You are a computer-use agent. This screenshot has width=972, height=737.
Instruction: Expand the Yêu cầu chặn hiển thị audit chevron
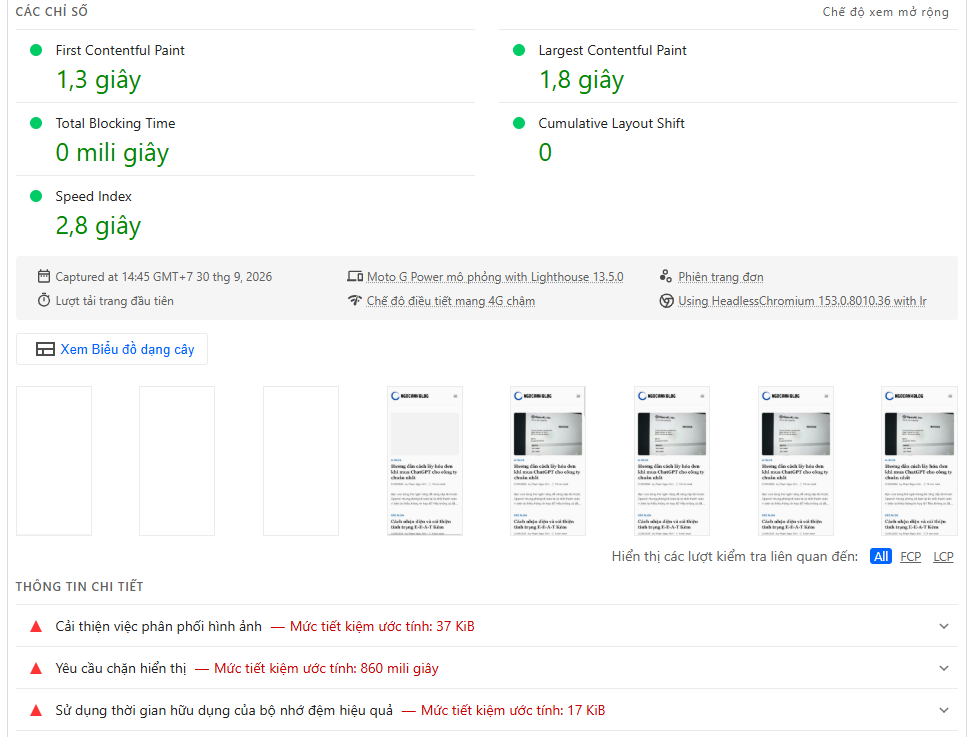[943, 668]
